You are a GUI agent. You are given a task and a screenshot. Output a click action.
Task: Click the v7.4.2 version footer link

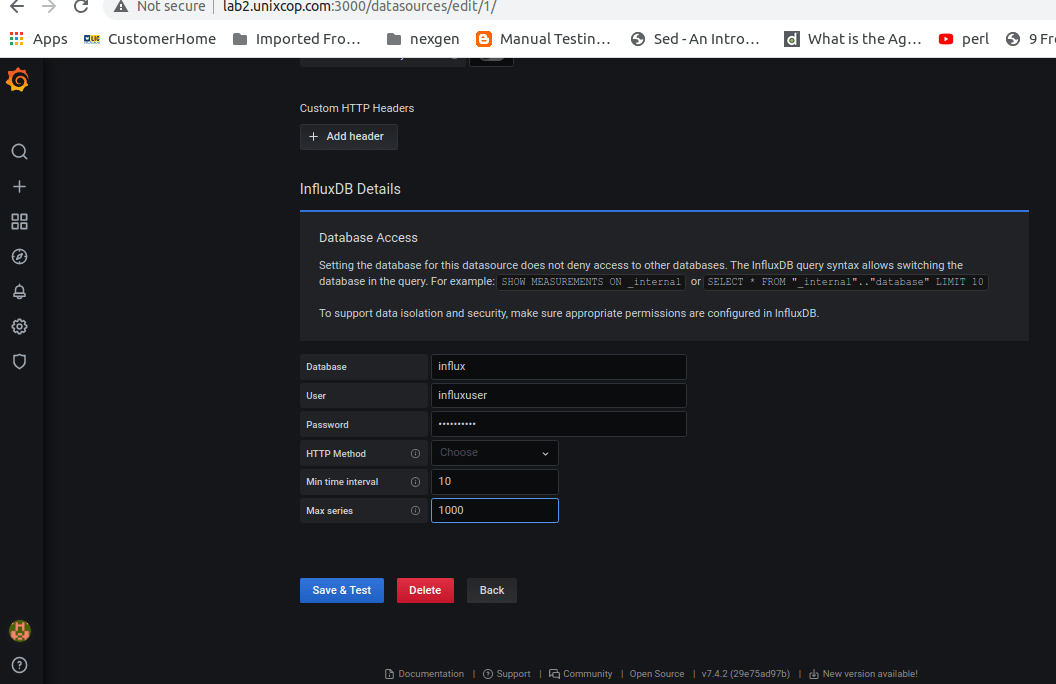tap(746, 674)
